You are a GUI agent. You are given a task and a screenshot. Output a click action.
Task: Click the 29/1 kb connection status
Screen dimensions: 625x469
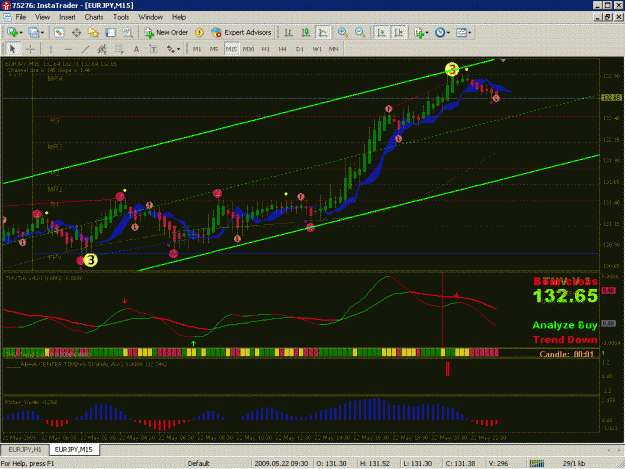(x=574, y=463)
